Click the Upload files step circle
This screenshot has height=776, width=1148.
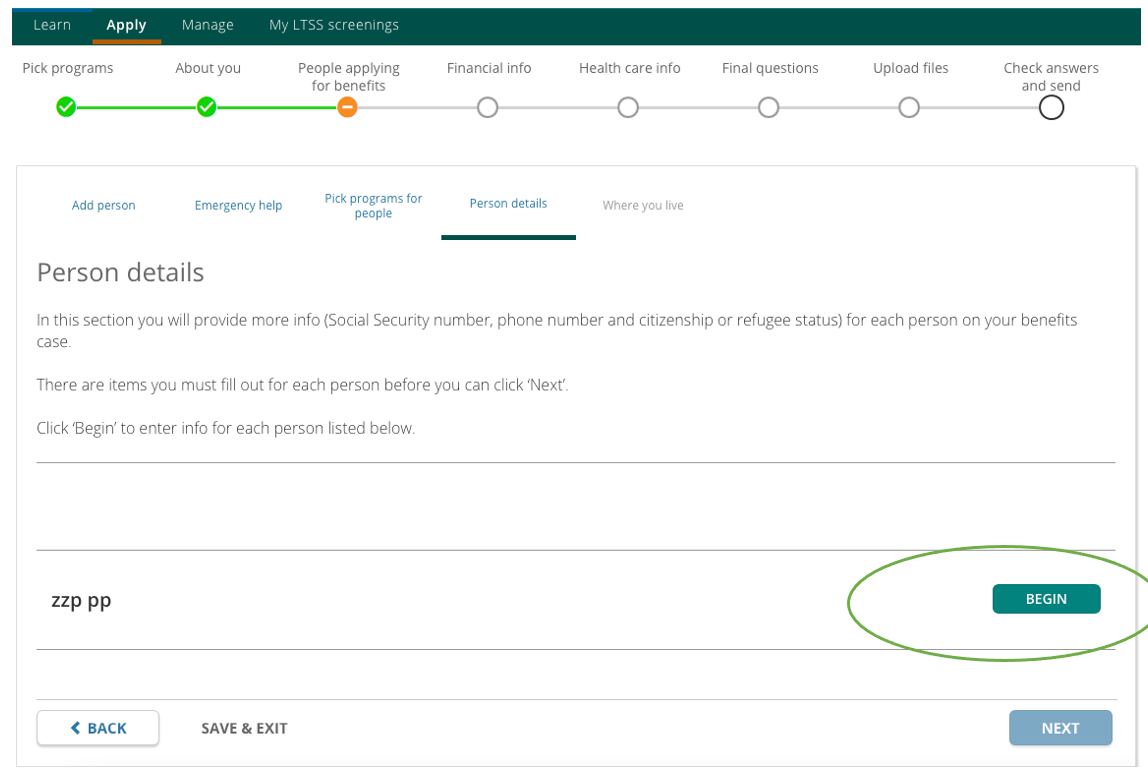pos(909,108)
